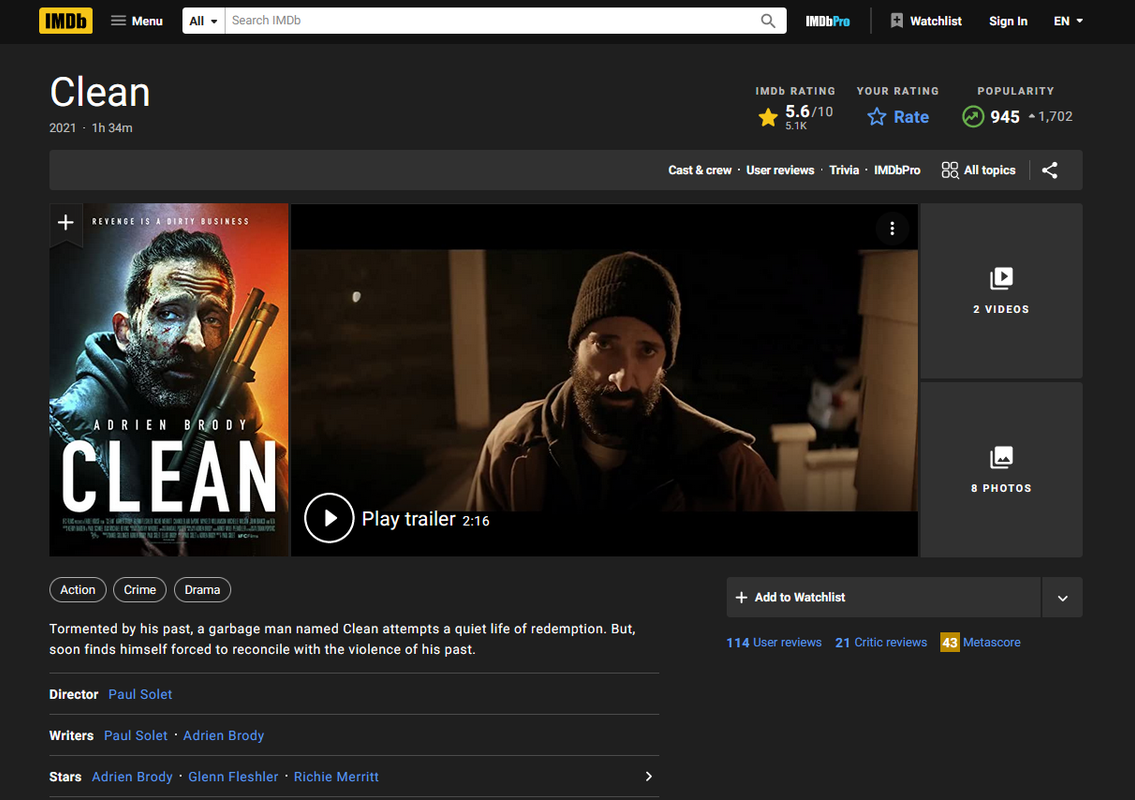This screenshot has width=1135, height=800.
Task: Open the 43 Metascore link
Action: point(980,642)
